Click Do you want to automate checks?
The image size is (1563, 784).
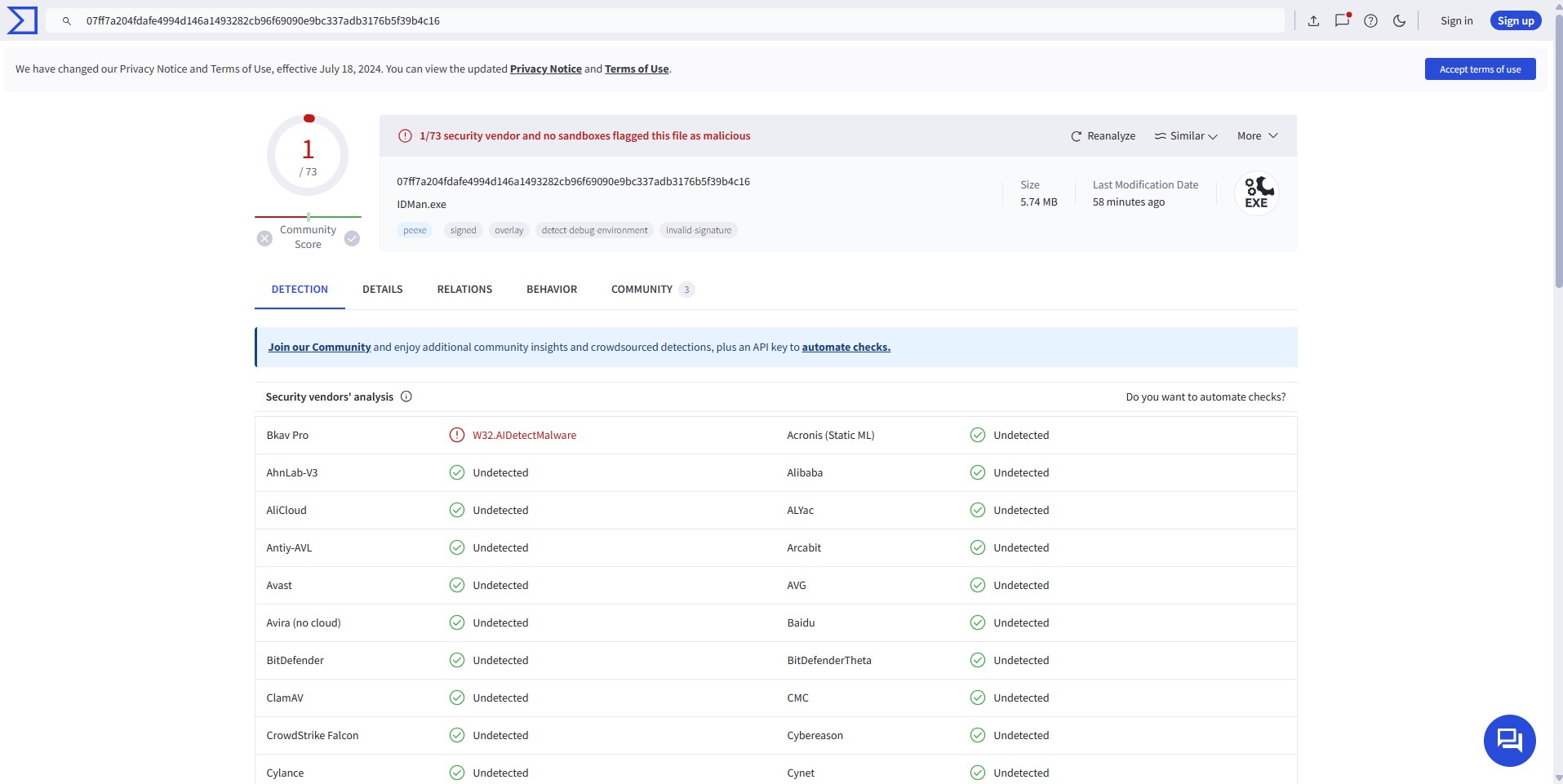(x=1206, y=397)
